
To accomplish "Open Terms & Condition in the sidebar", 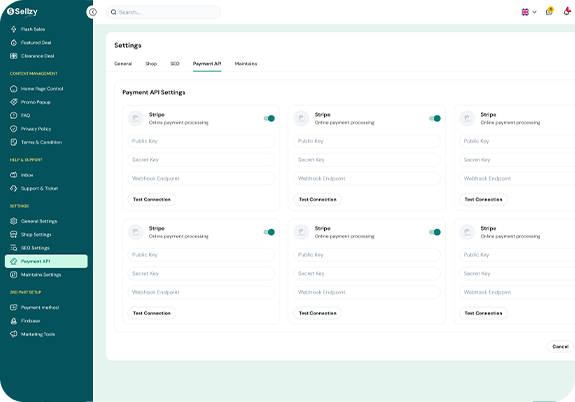I will (x=36, y=142).
